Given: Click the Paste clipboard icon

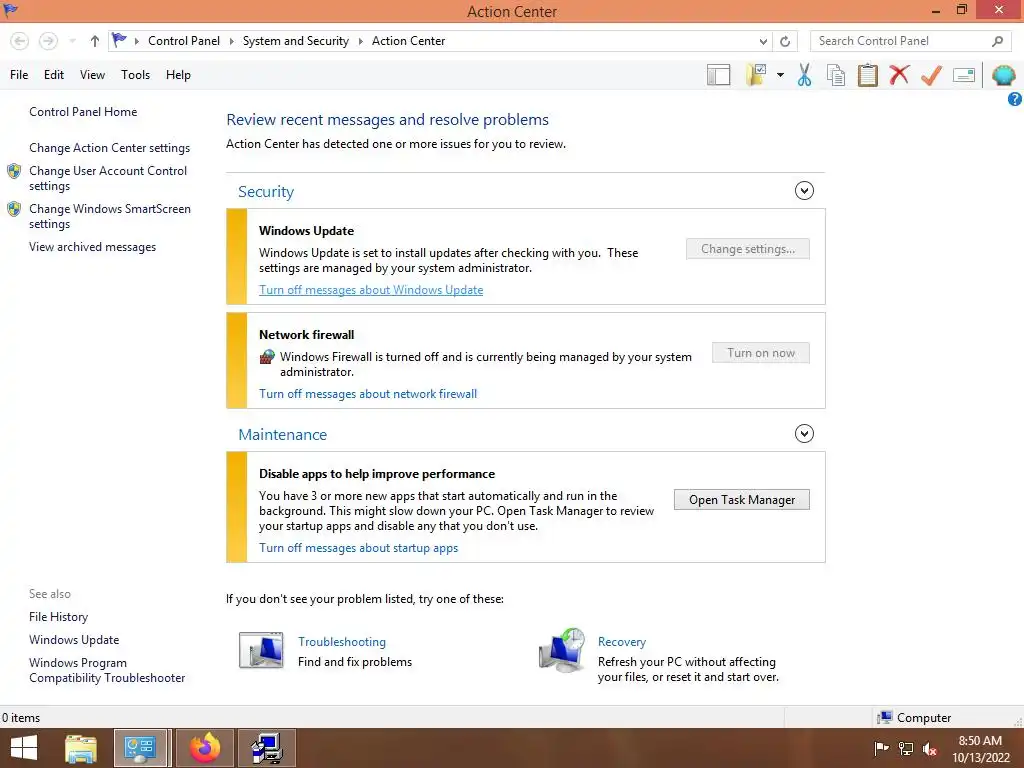Looking at the screenshot, I should pos(867,75).
